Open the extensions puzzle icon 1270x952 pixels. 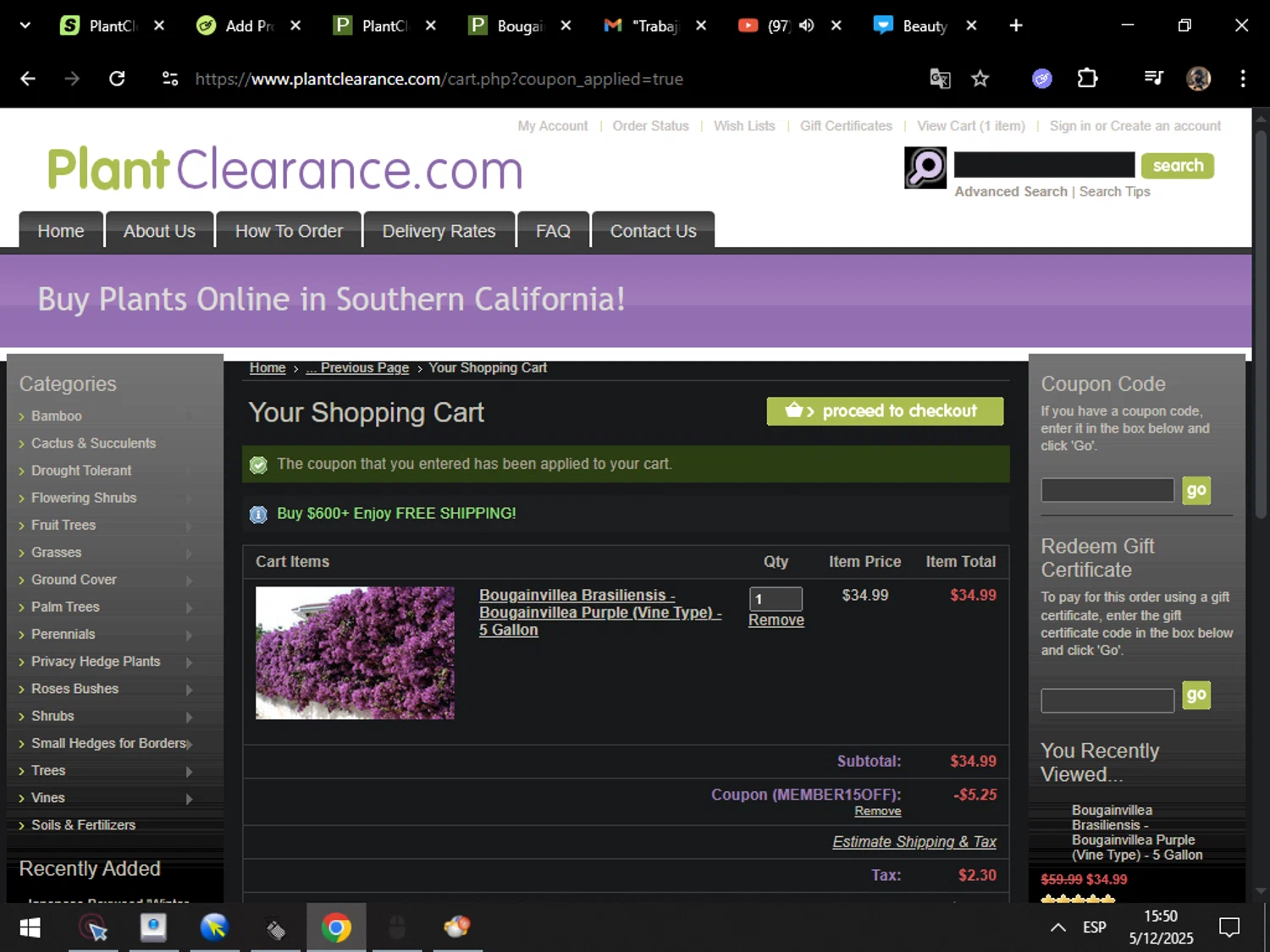[x=1087, y=79]
